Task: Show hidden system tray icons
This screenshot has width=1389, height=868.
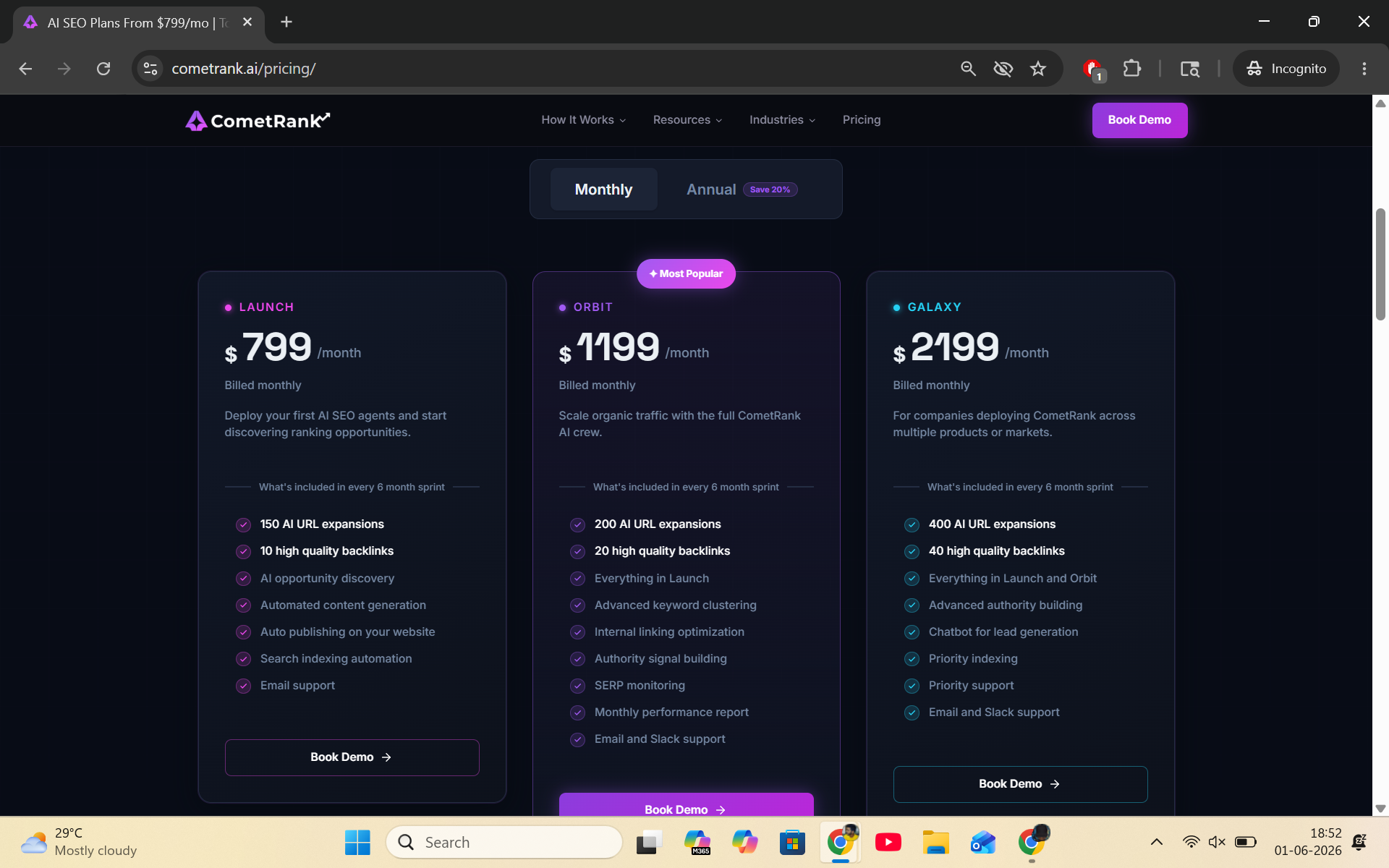Action: [1157, 842]
